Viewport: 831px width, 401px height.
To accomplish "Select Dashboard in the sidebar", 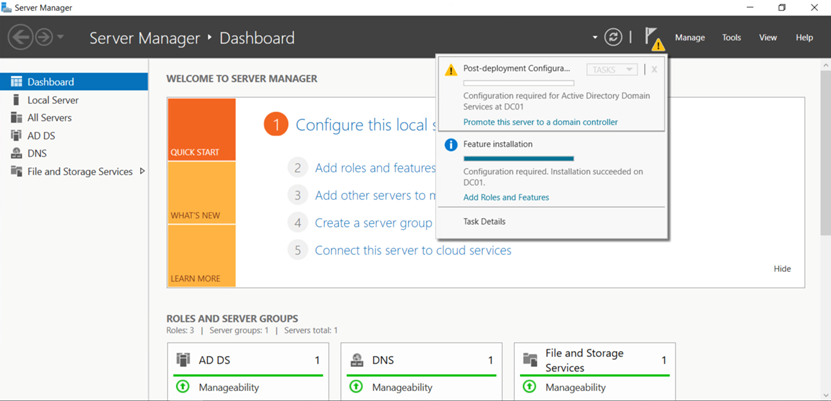I will 74,82.
